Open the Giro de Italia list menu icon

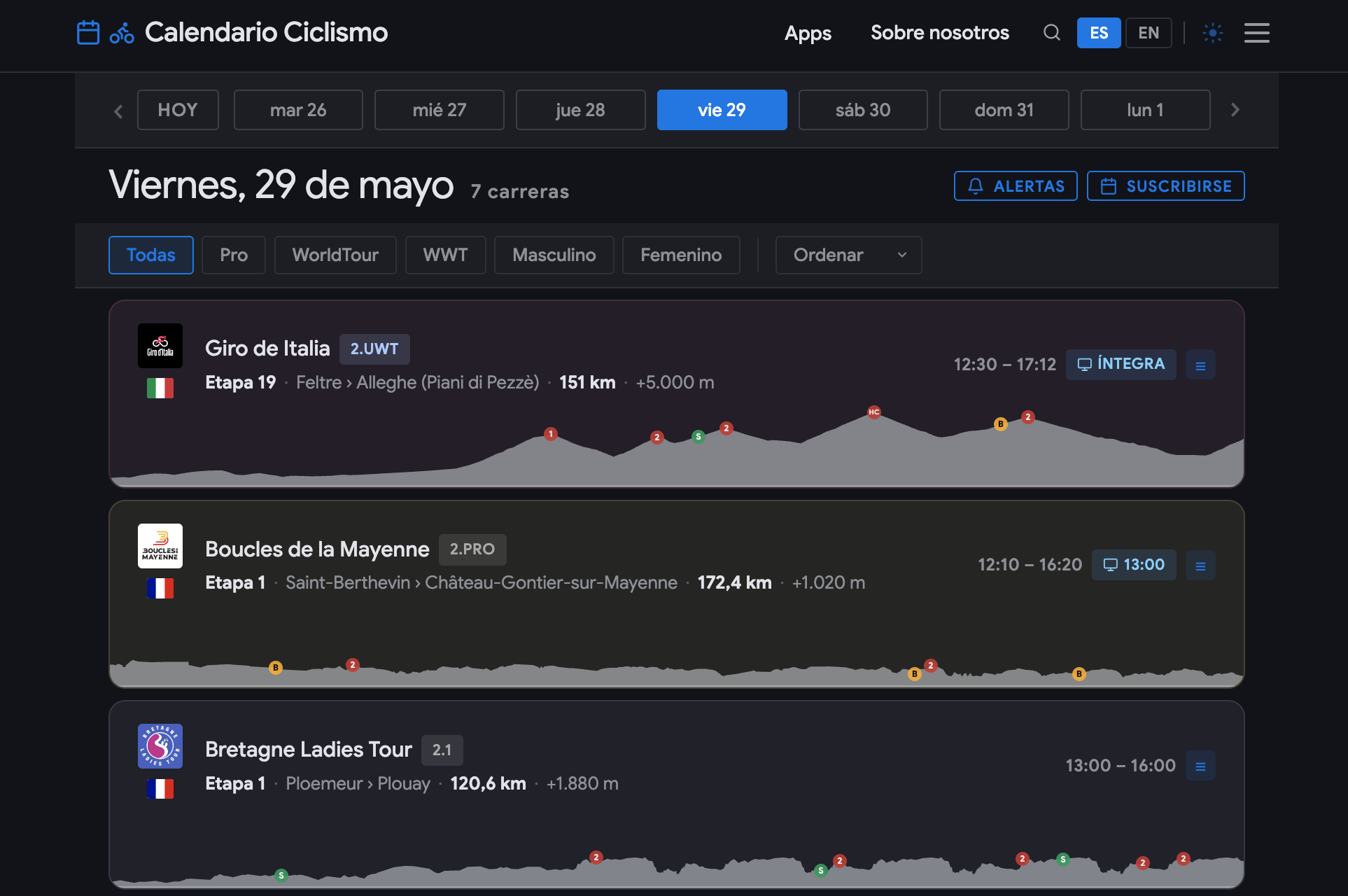[1200, 365]
